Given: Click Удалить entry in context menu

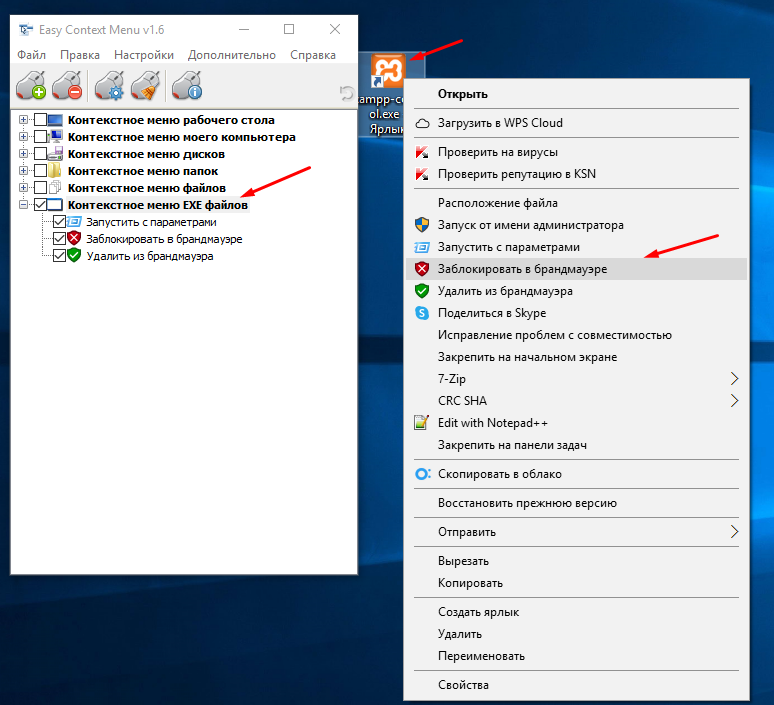Looking at the screenshot, I should click(x=575, y=634).
